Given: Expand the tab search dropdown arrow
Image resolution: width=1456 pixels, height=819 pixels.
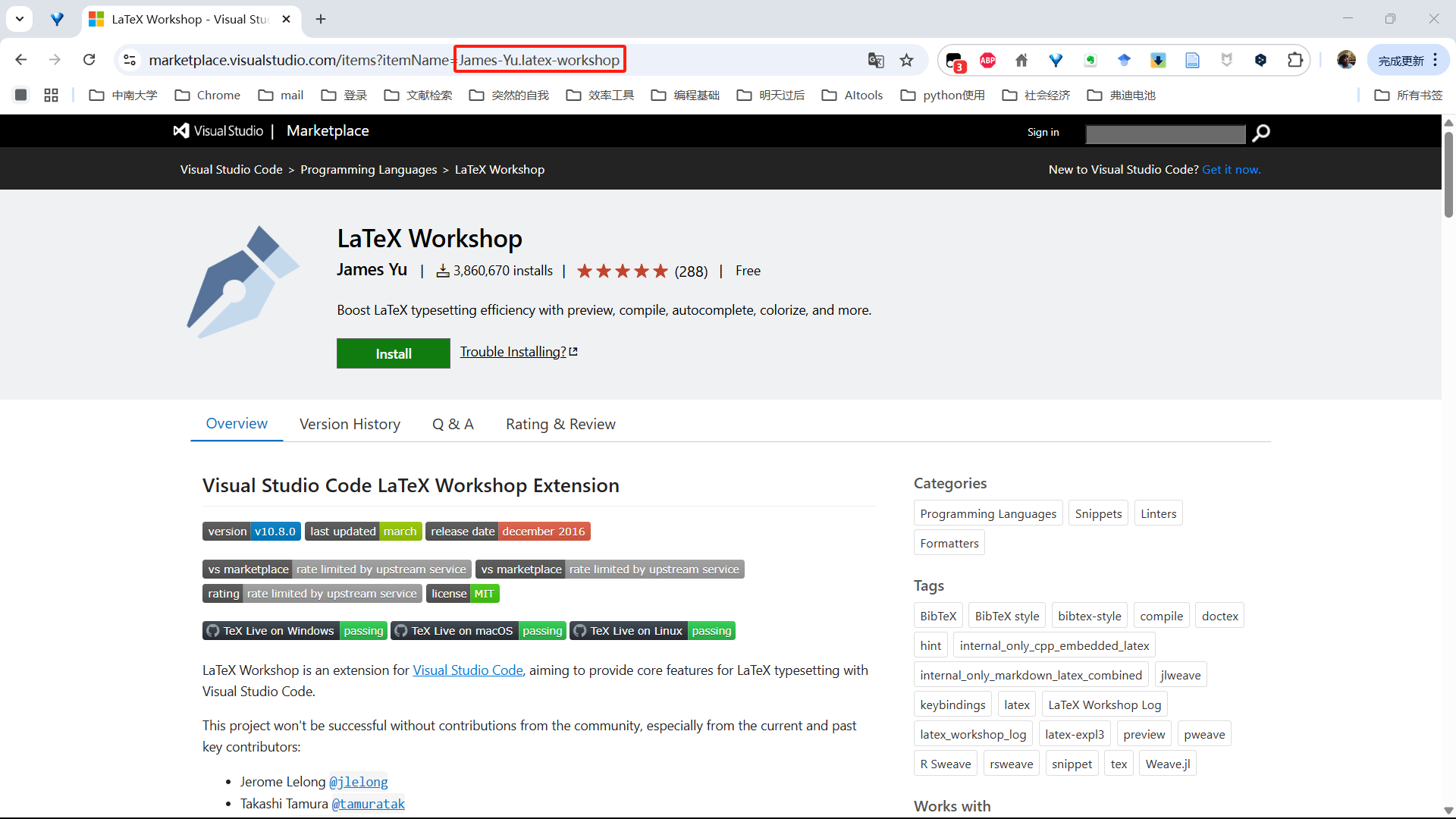Looking at the screenshot, I should 20,19.
